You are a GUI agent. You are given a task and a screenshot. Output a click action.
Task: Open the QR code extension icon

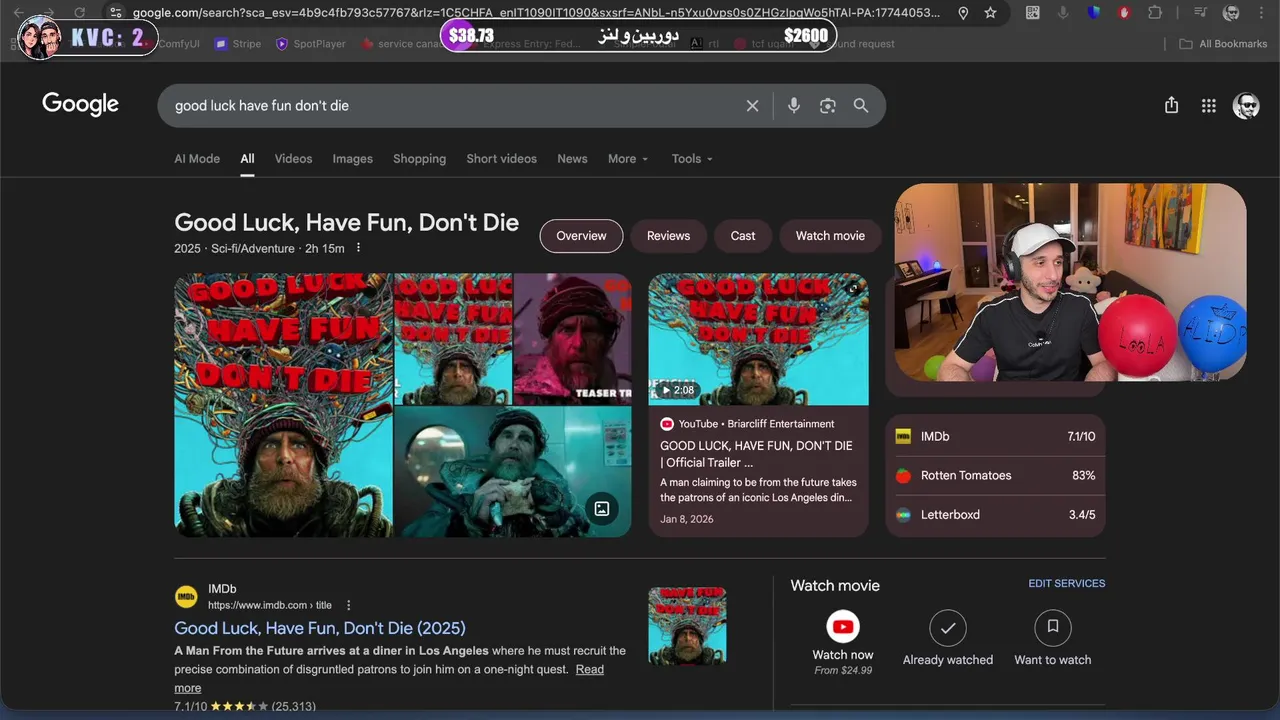click(1033, 13)
